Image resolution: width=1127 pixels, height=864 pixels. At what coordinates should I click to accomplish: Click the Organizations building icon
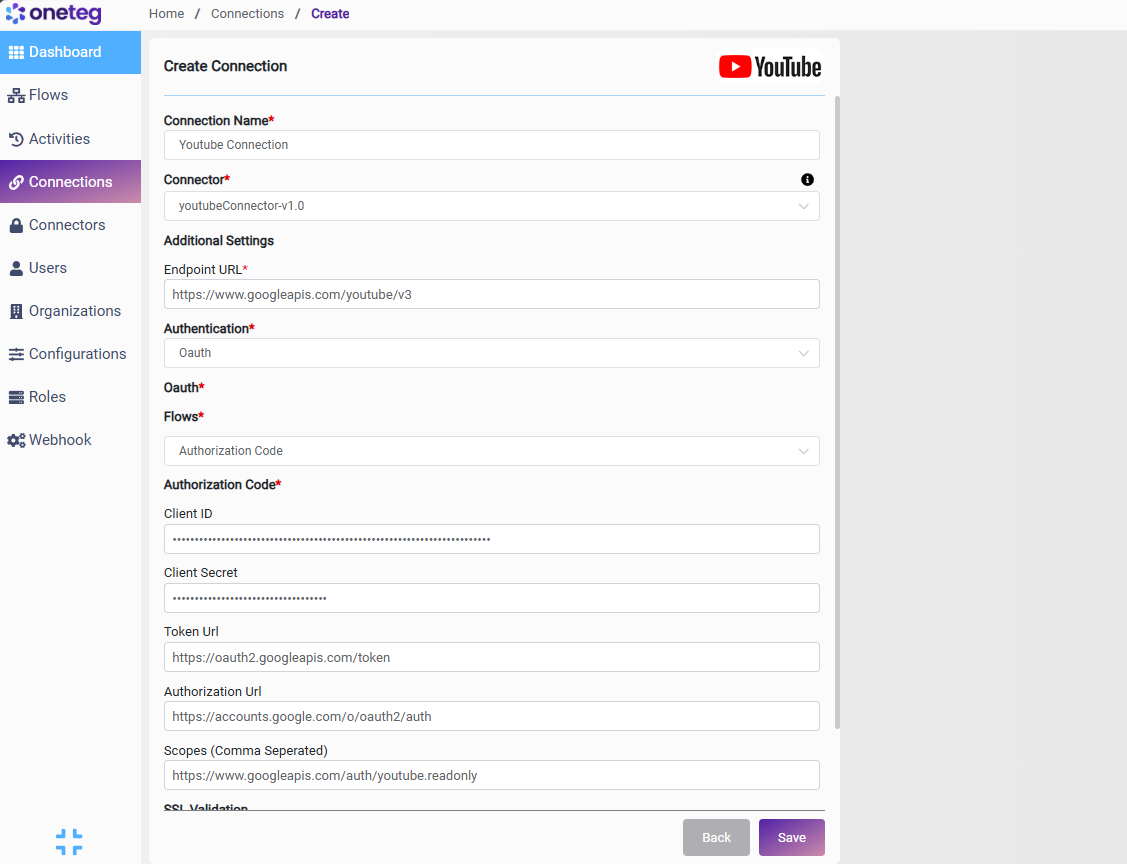pos(16,311)
